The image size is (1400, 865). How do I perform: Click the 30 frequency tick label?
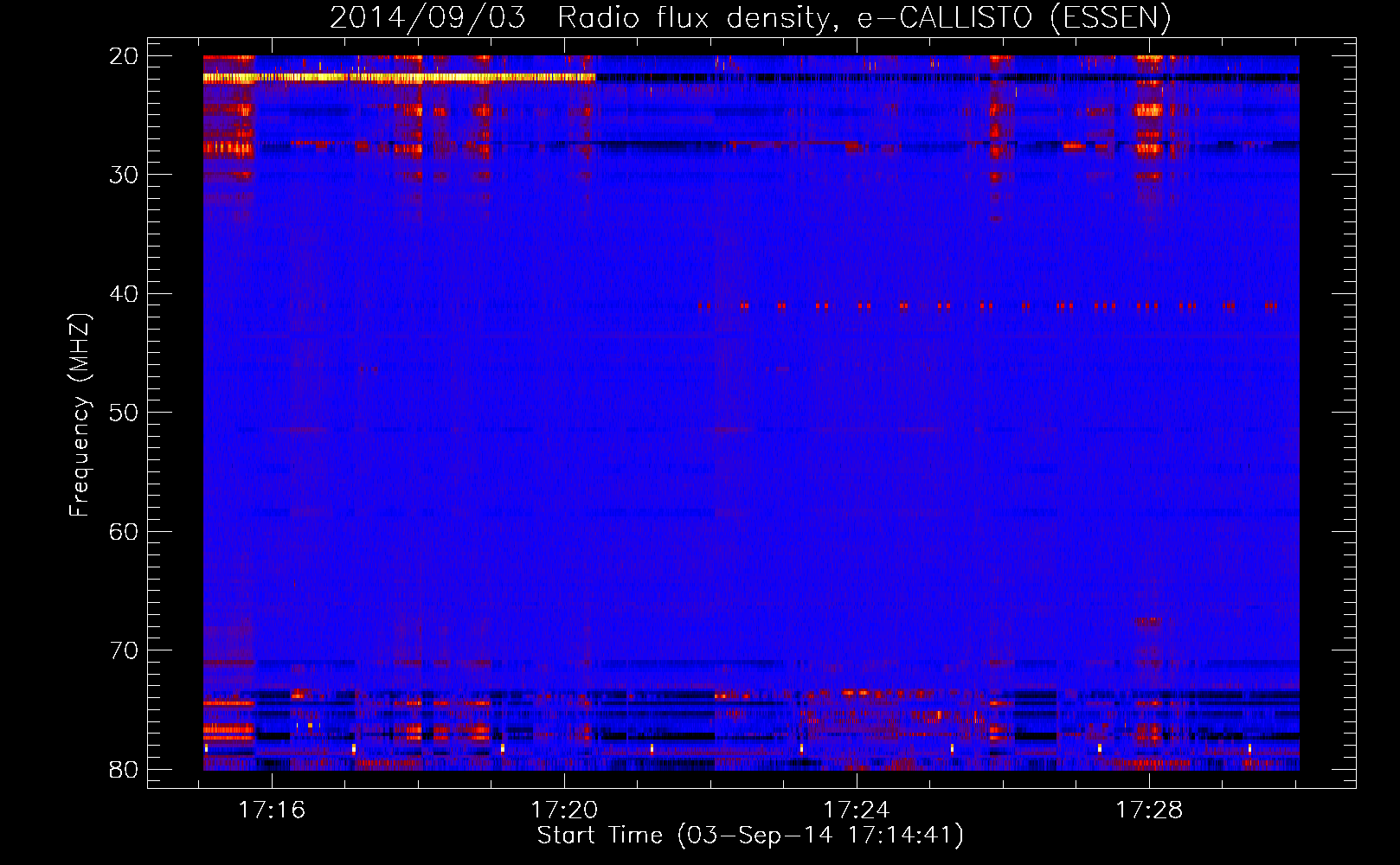[125, 175]
